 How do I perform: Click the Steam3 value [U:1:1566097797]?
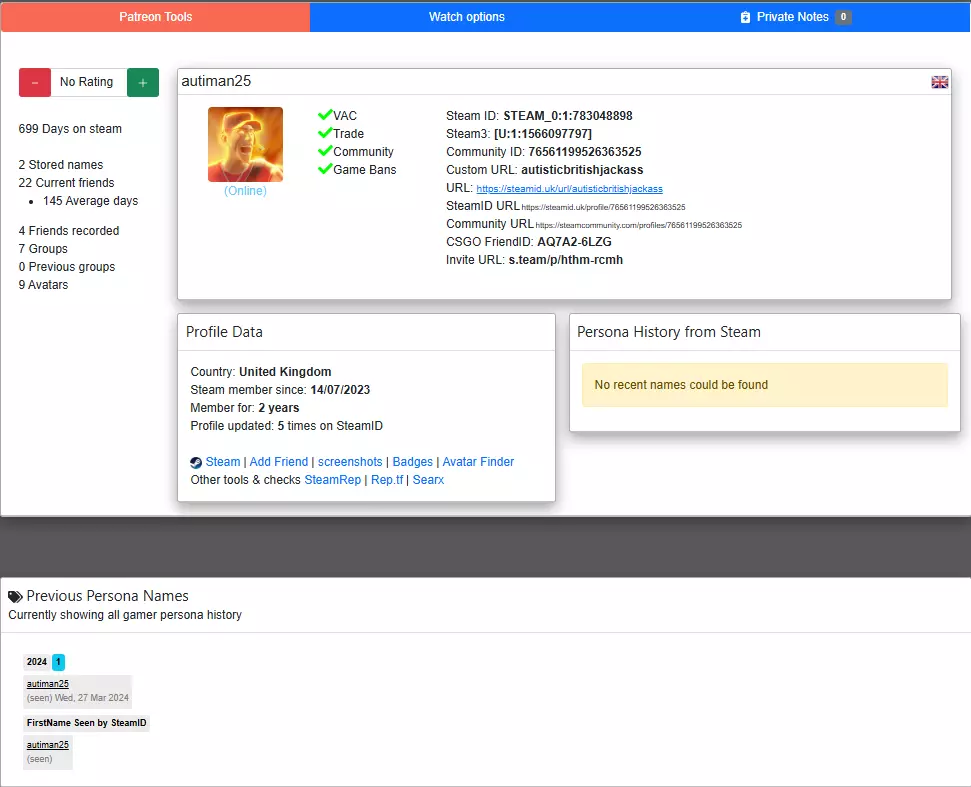click(542, 134)
